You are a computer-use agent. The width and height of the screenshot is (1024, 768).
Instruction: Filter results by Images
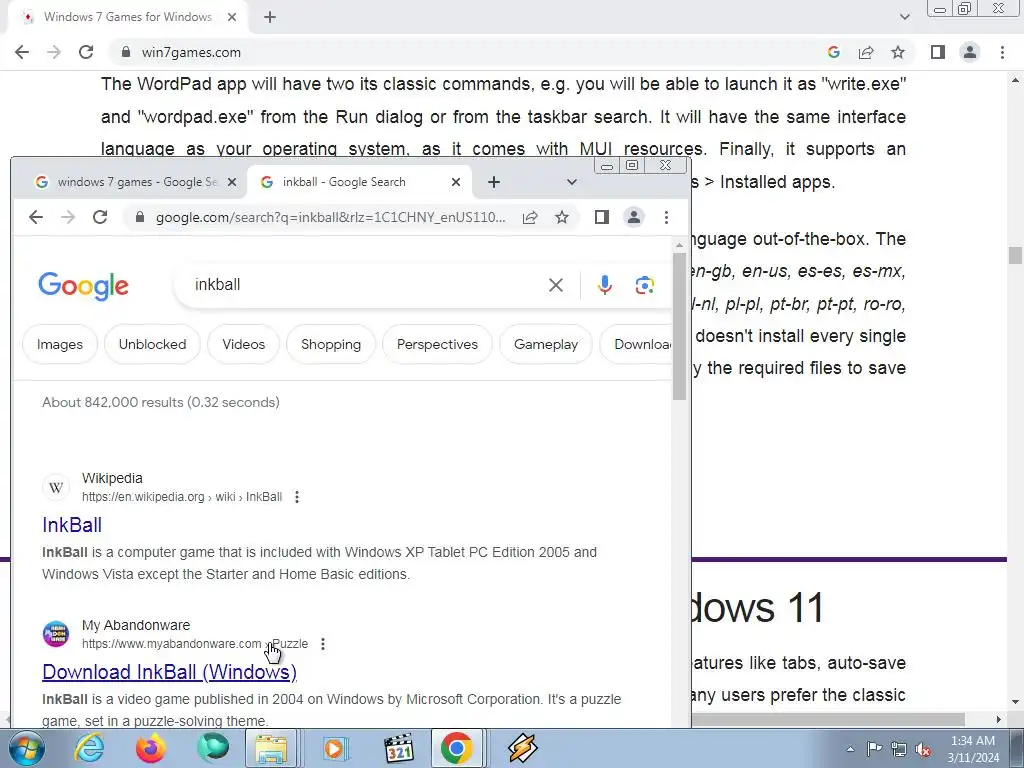tap(59, 344)
